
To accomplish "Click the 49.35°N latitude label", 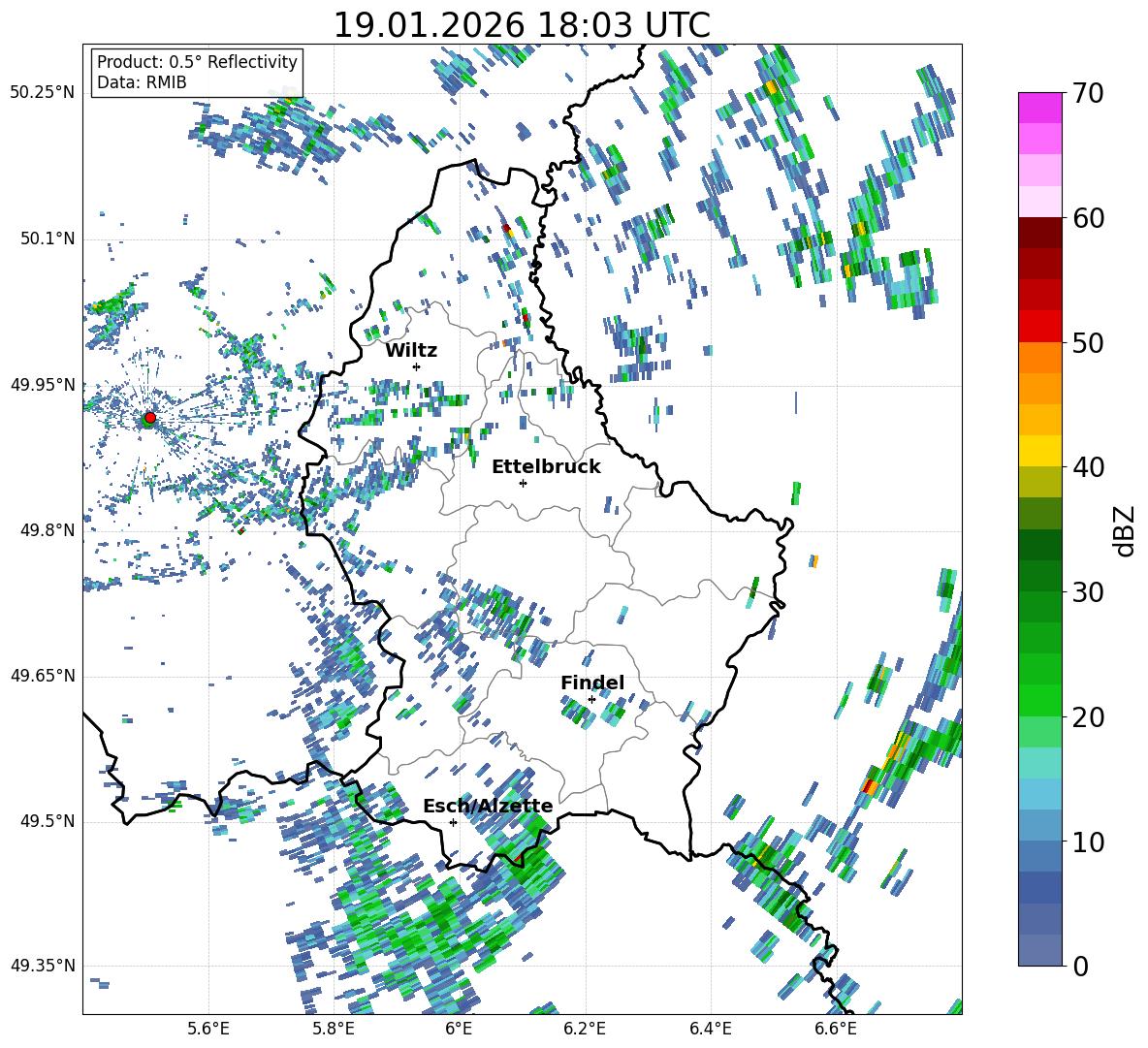I will [43, 966].
